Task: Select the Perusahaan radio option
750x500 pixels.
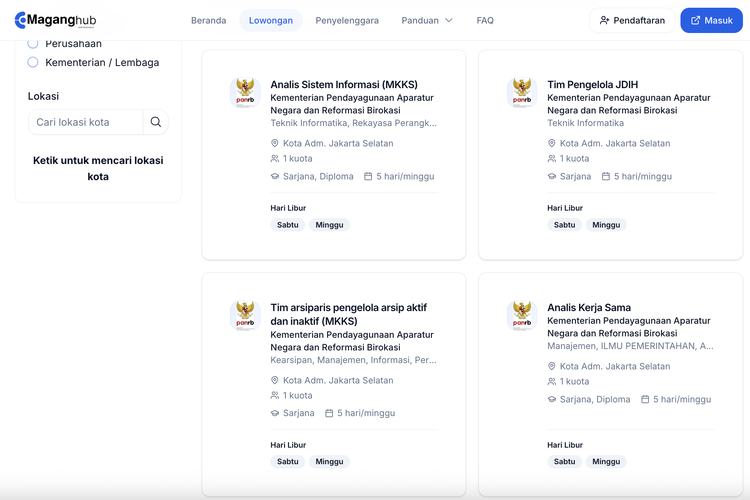Action: [33, 44]
